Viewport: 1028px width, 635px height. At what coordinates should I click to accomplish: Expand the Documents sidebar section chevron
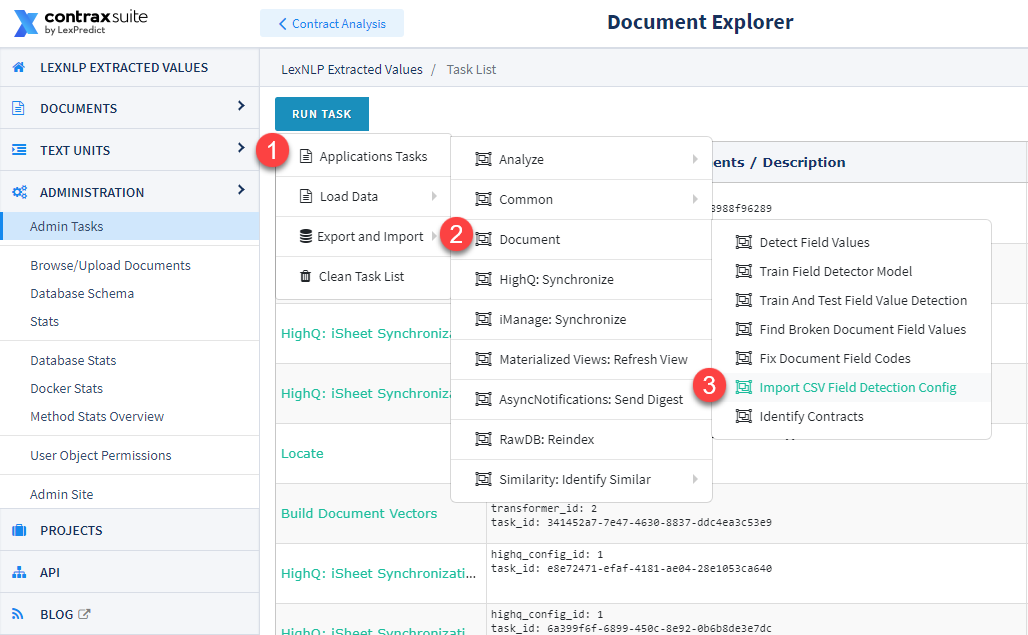click(x=241, y=106)
